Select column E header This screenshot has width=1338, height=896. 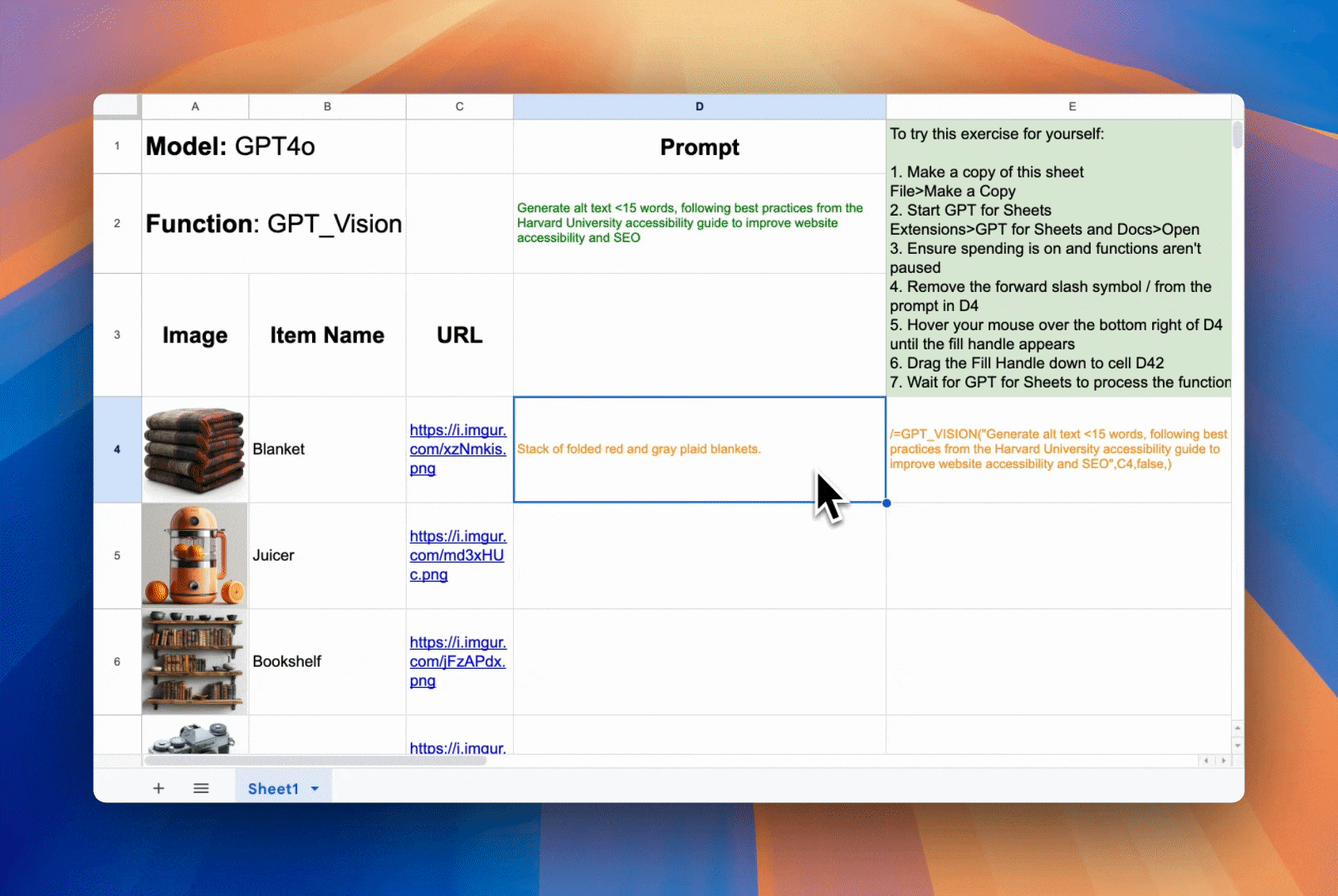click(x=1072, y=106)
